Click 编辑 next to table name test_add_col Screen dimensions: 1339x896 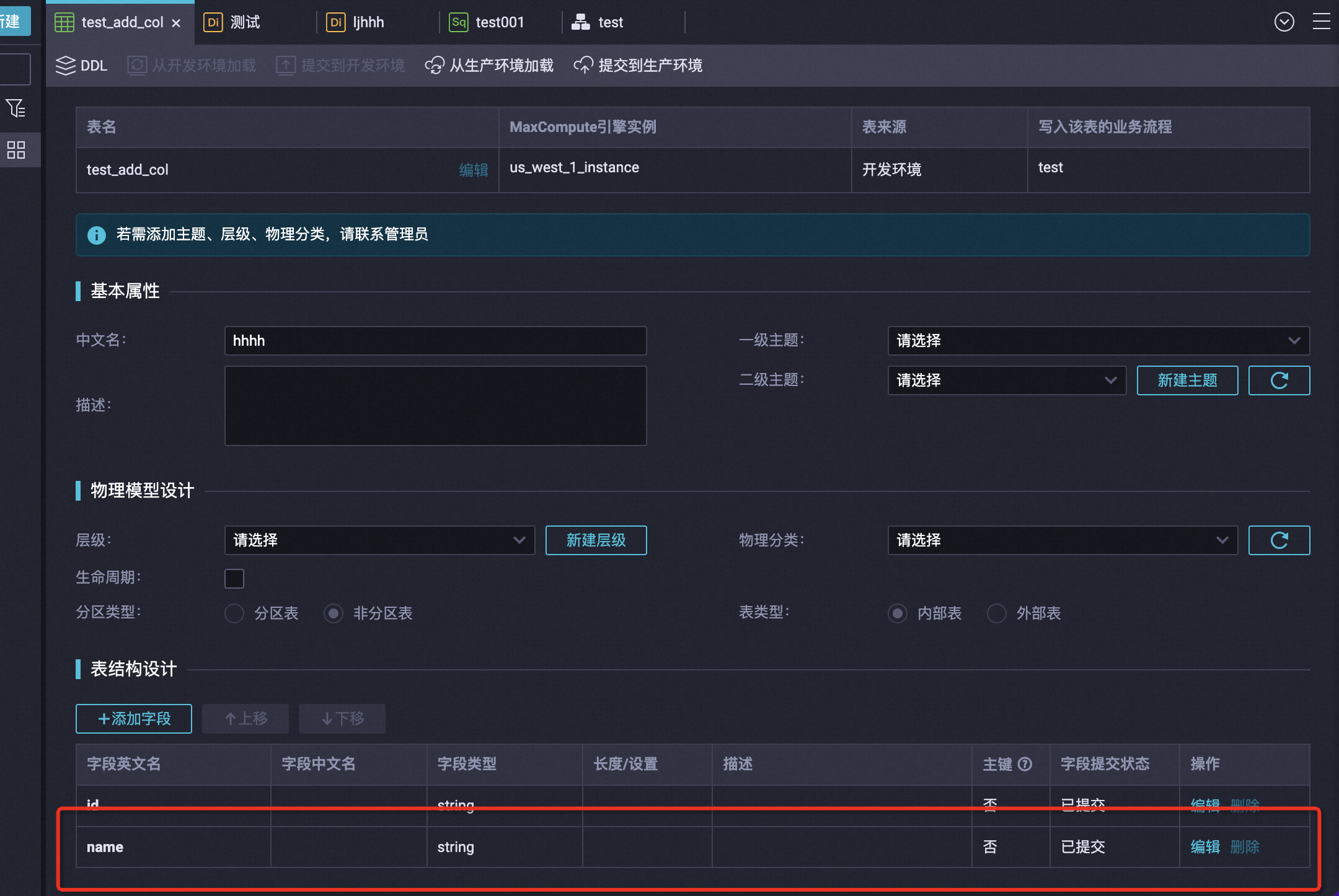click(x=474, y=170)
